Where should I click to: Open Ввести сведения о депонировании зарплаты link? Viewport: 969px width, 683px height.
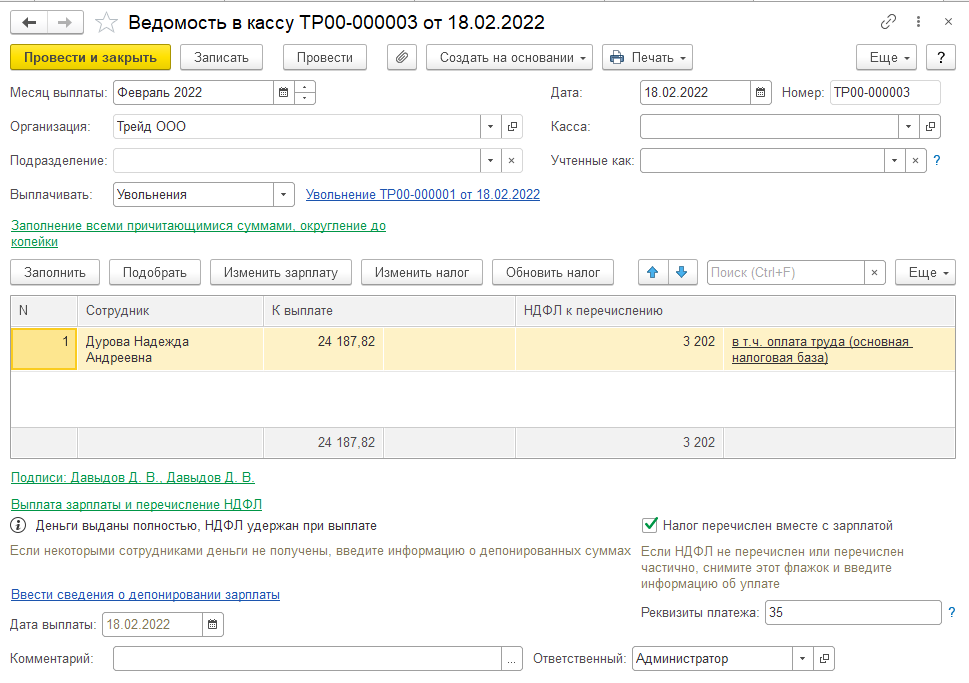(145, 595)
